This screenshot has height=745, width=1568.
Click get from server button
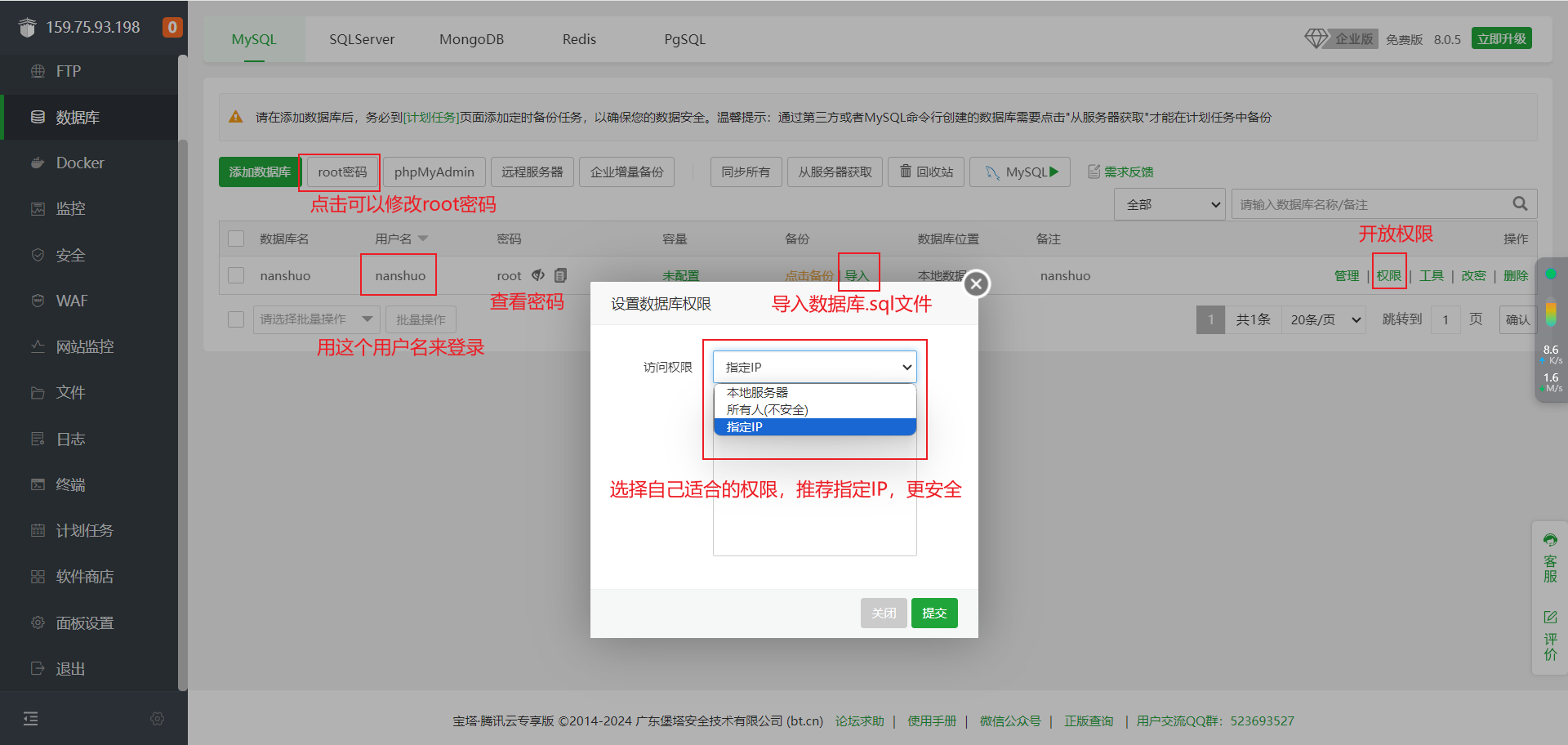[835, 172]
